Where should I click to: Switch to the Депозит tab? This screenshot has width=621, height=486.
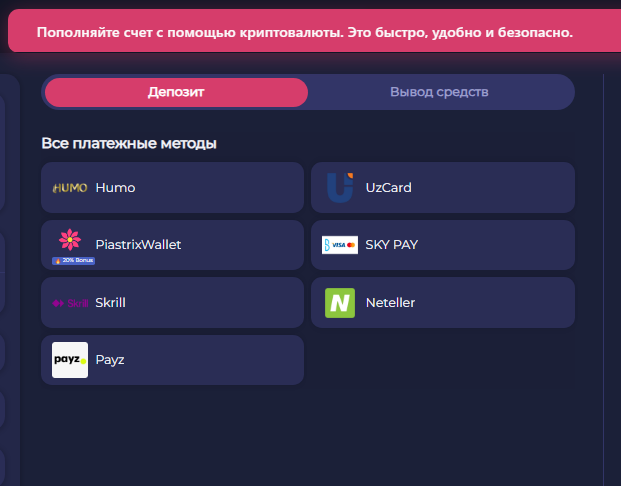pyautogui.click(x=176, y=93)
